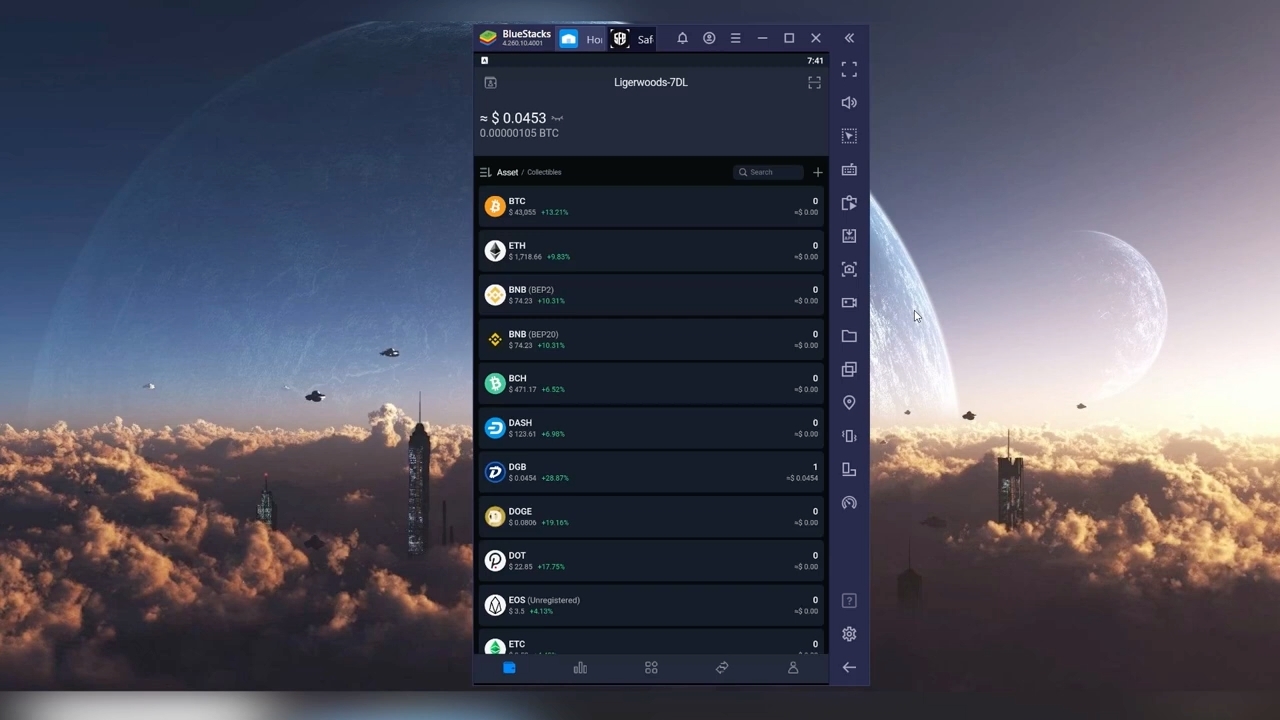Open the BlueStacks hamburger menu
The image size is (1280, 720).
pyautogui.click(x=735, y=38)
